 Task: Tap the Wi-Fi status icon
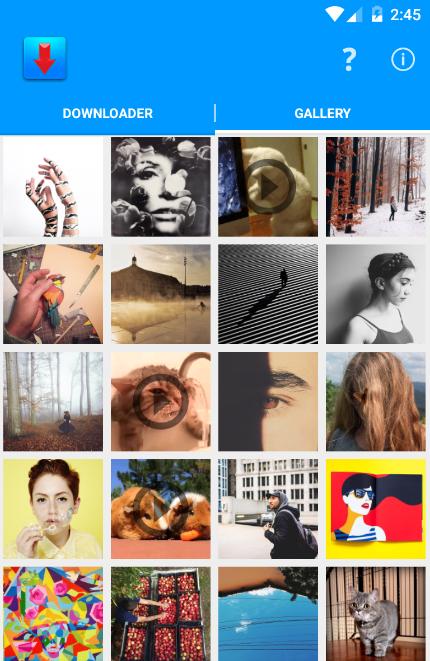click(334, 15)
